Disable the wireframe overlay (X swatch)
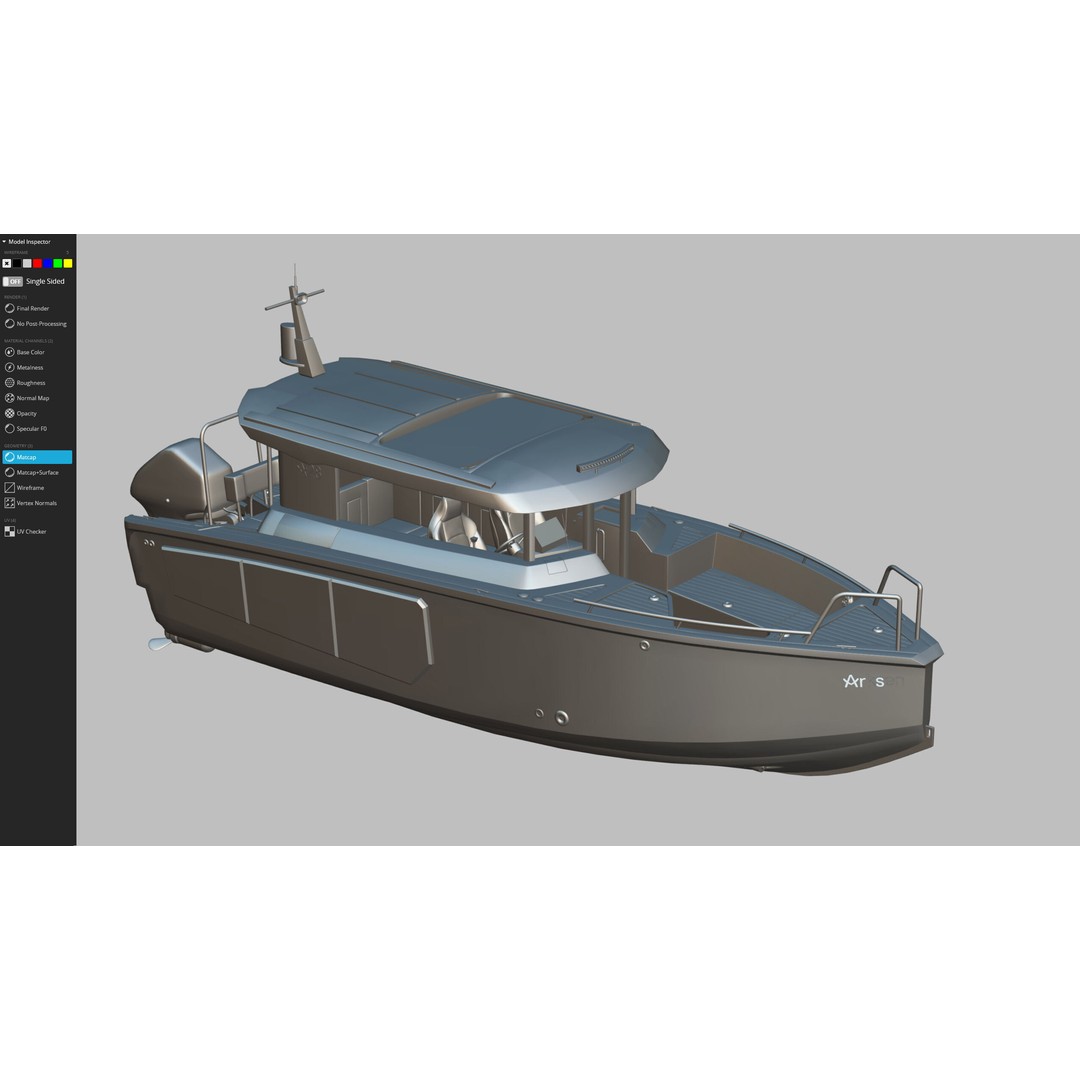 [x=7, y=263]
